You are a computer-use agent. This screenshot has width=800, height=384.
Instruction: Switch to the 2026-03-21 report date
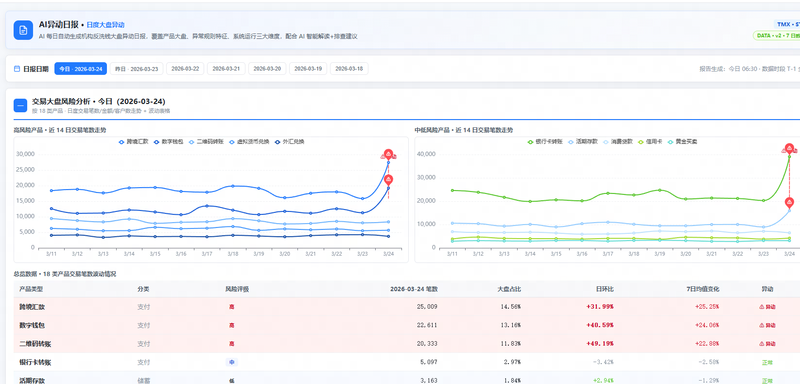226,69
